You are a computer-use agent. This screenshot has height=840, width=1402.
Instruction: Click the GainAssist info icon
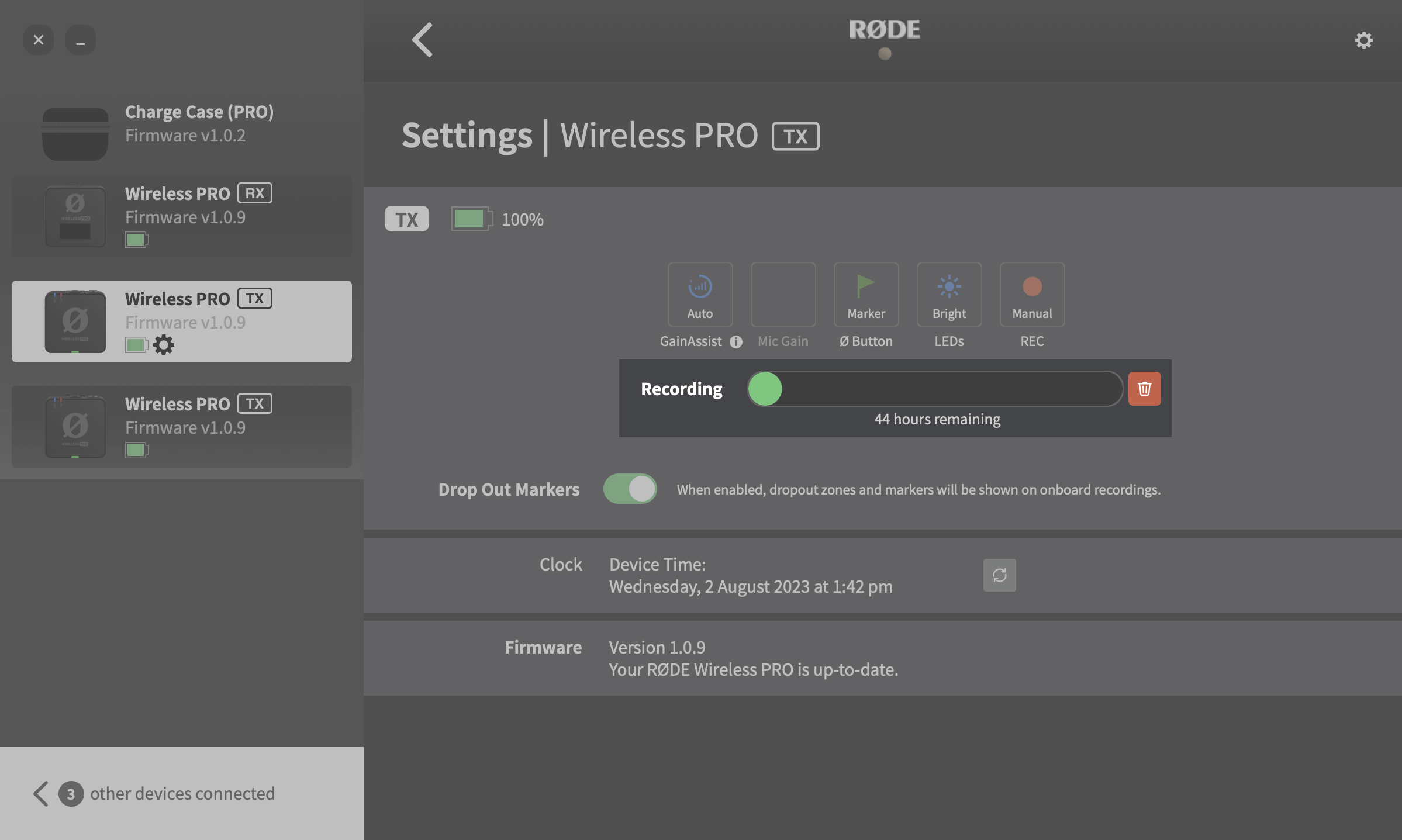pyautogui.click(x=735, y=341)
